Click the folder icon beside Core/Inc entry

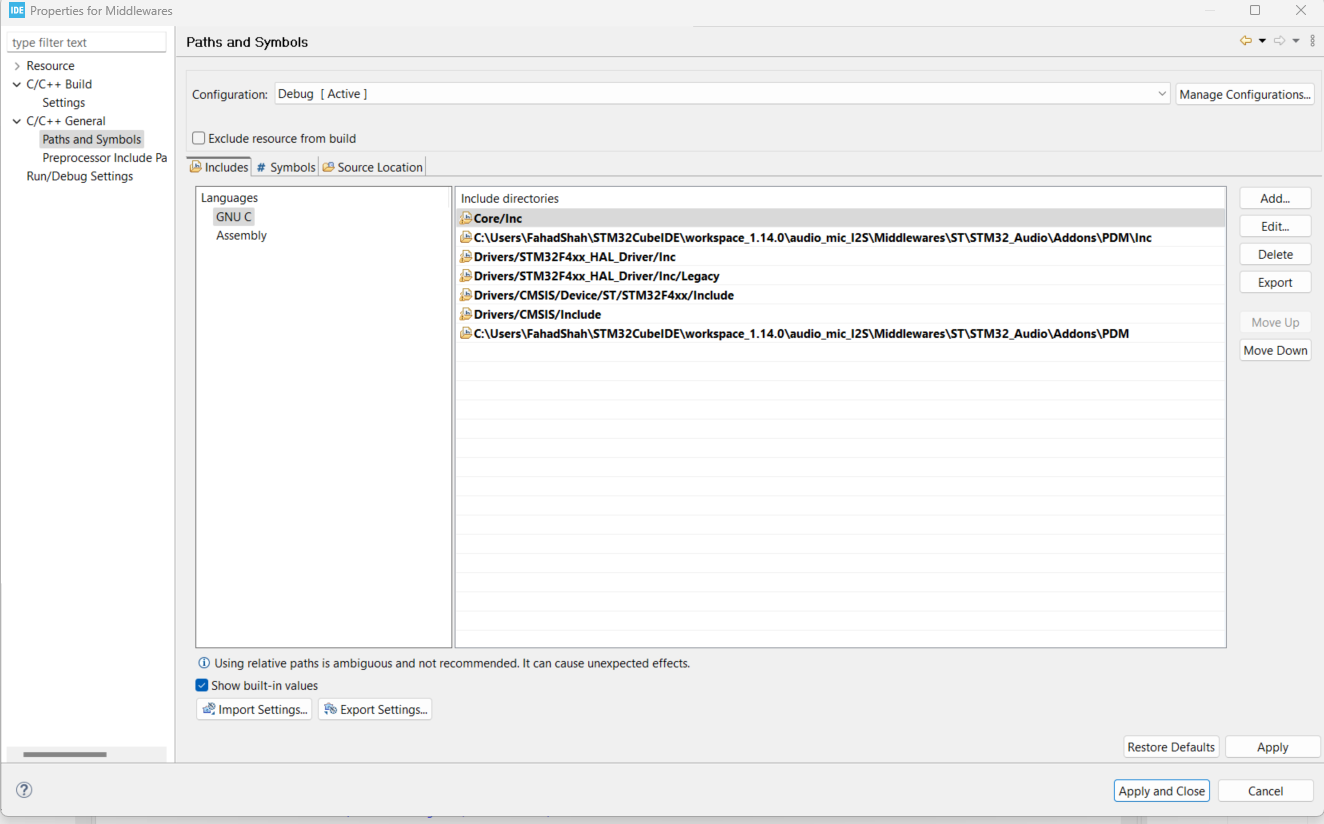coord(466,218)
